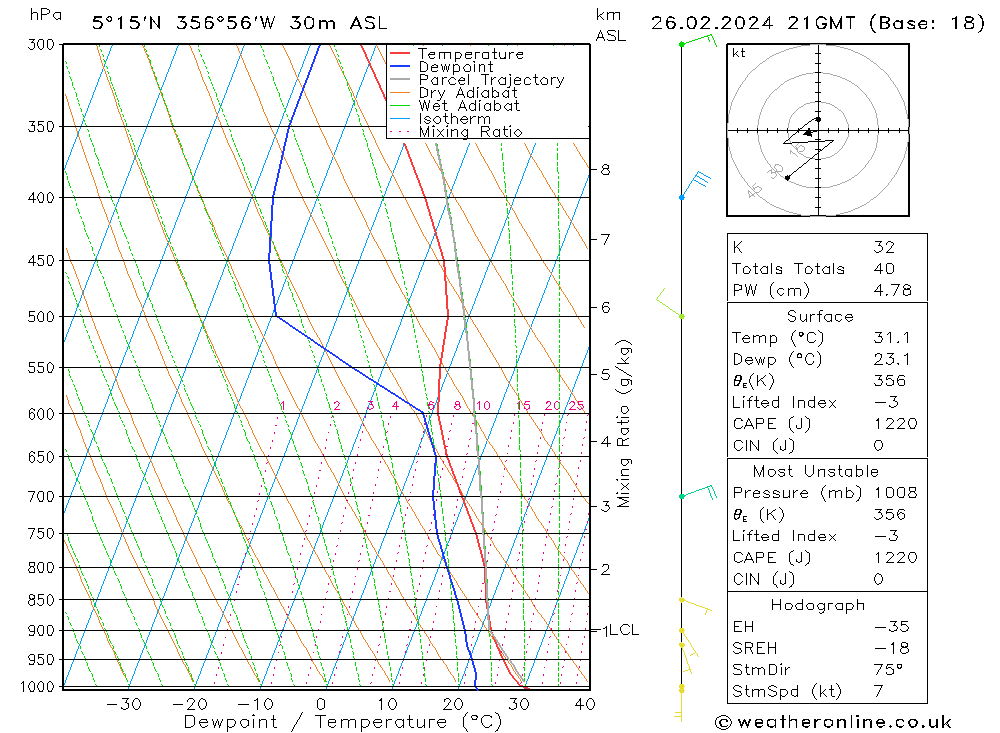Click the Totals Totals value 40
This screenshot has width=1000, height=733.
(885, 269)
